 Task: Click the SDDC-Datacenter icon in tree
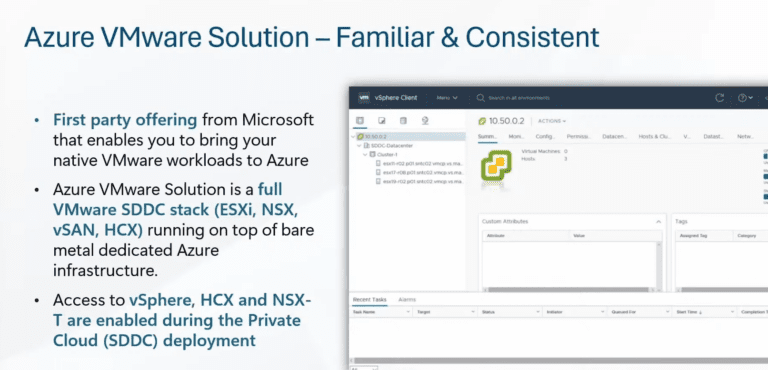[x=366, y=146]
